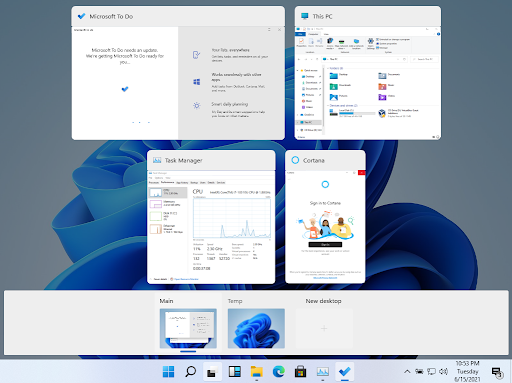
Task: Open the Widgets panel icon
Action: [235, 371]
